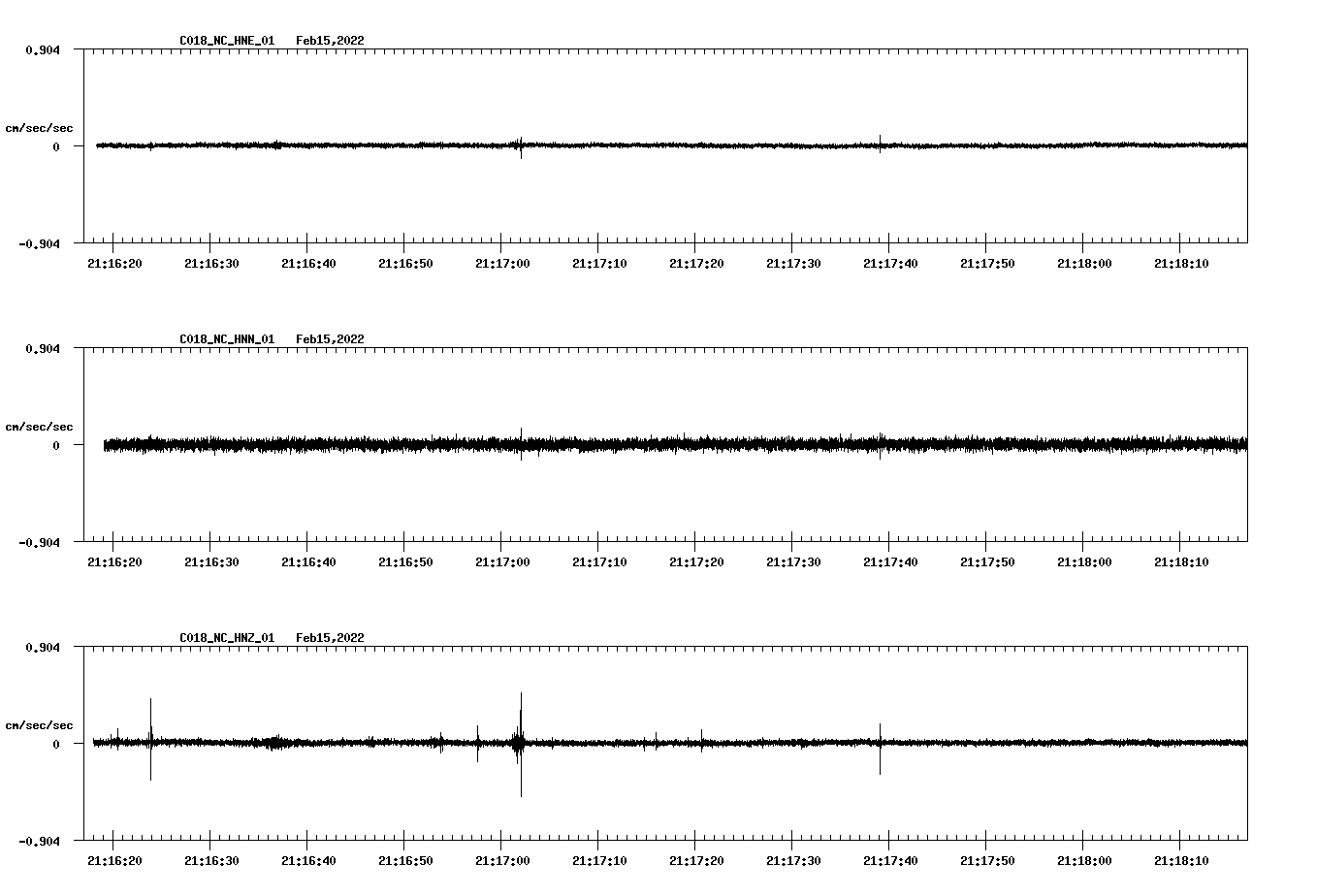Click the 21:17:50 time label under HNN plot
This screenshot has height=896, width=1317.
pyautogui.click(x=987, y=562)
